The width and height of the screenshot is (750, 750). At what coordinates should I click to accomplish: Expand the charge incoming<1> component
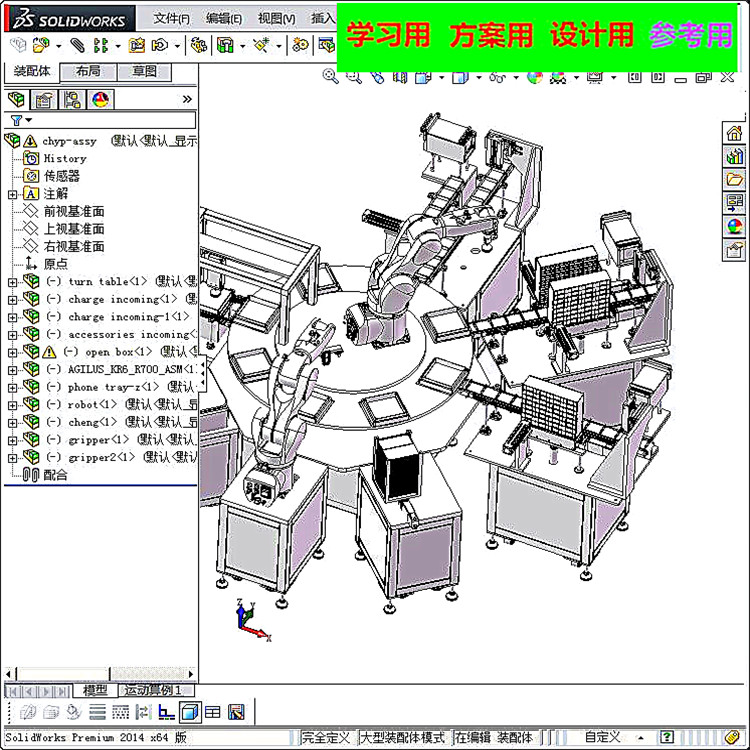pyautogui.click(x=12, y=300)
